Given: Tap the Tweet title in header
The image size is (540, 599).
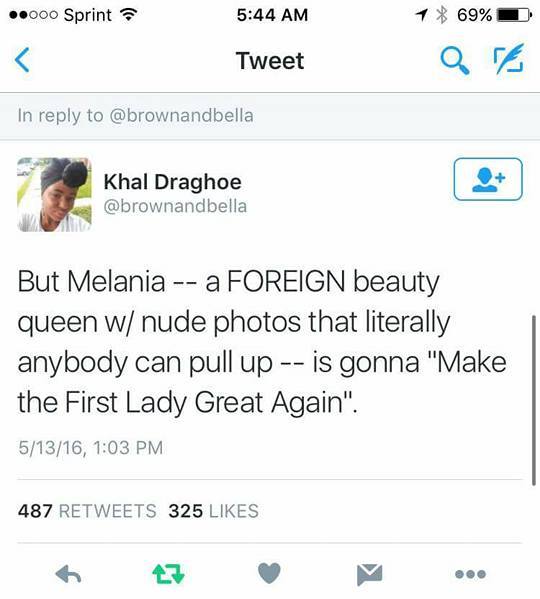Looking at the screenshot, I should coord(270,60).
